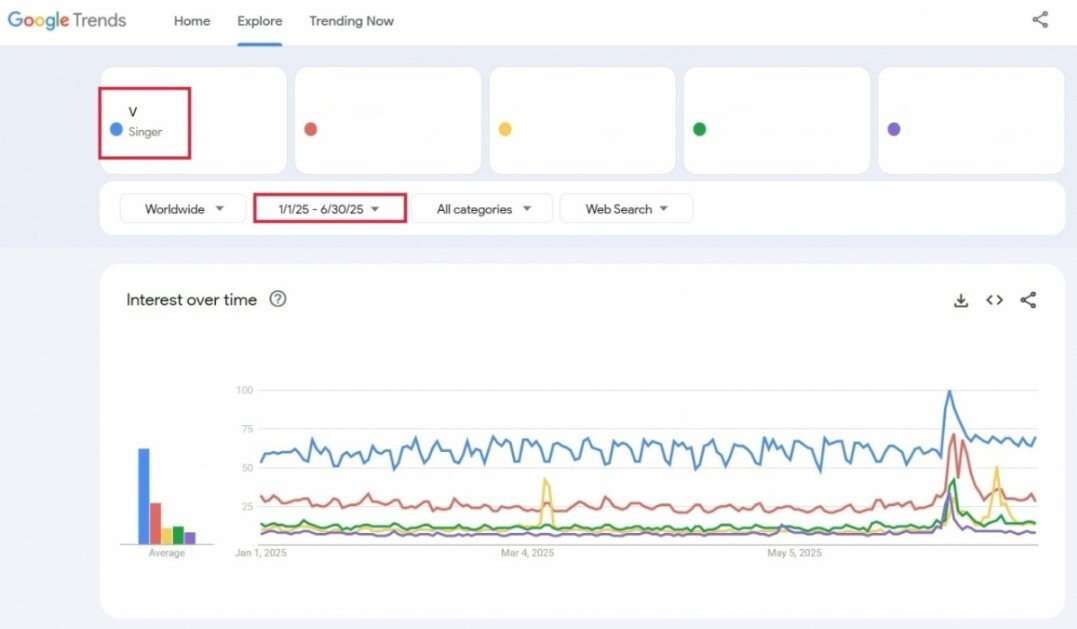1077x629 pixels.
Task: Open the Worldwide region dropdown
Action: pos(183,209)
